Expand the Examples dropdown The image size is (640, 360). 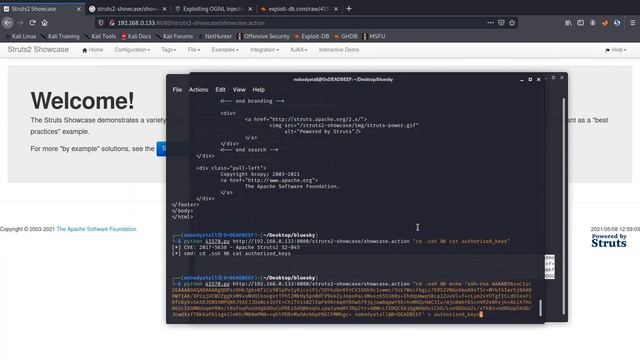tap(225, 50)
